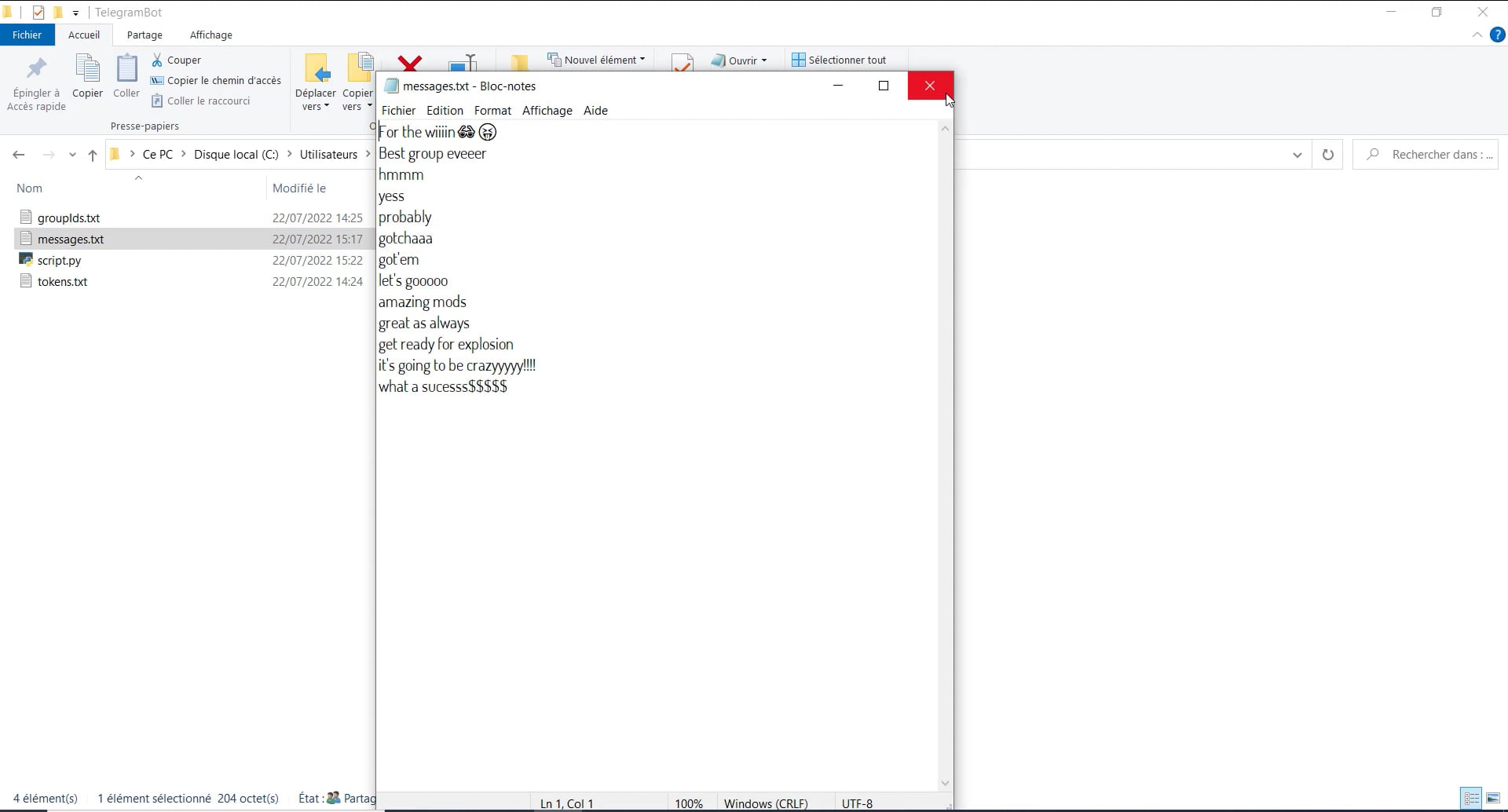Open recent locations dropdown arrow
Screen dimensions: 1508x812
[72, 155]
